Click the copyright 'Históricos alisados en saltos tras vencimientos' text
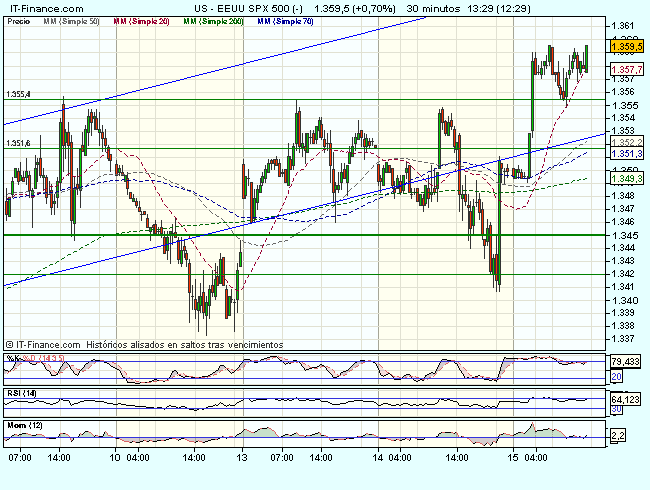 pos(185,345)
